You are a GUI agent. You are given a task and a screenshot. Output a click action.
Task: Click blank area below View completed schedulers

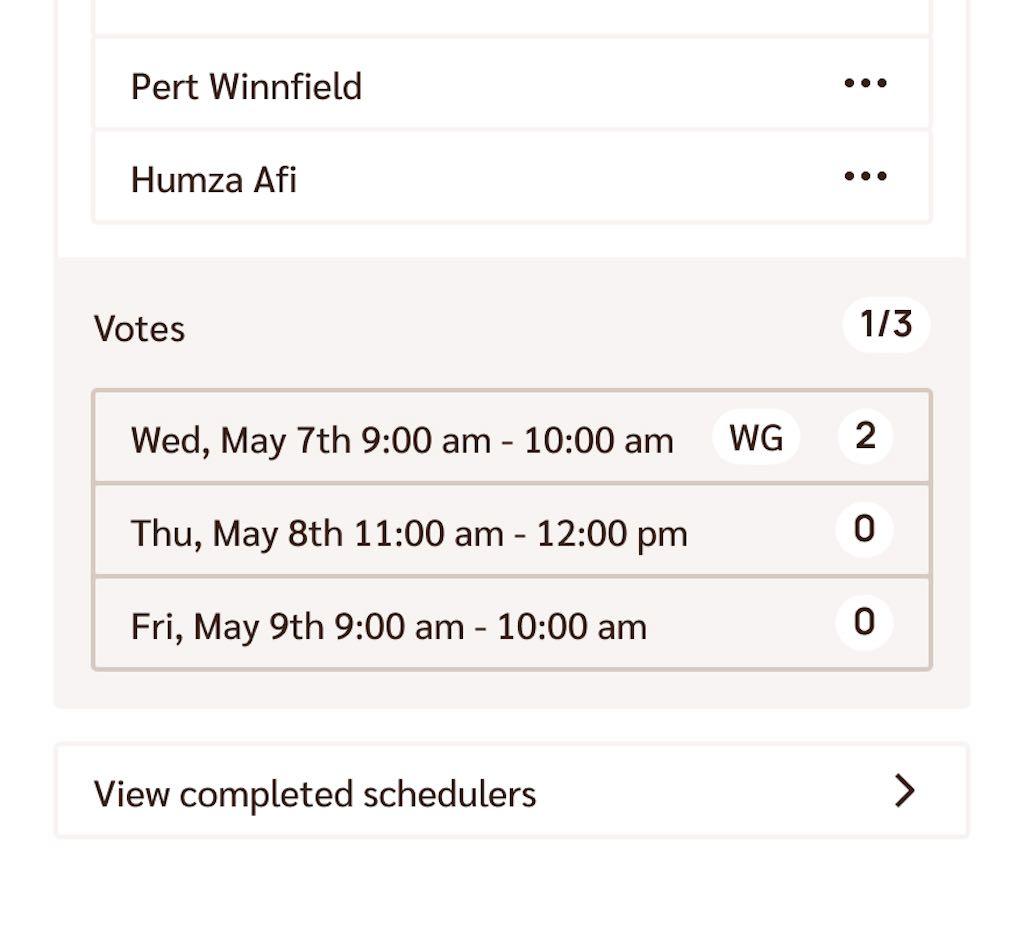tap(512, 883)
